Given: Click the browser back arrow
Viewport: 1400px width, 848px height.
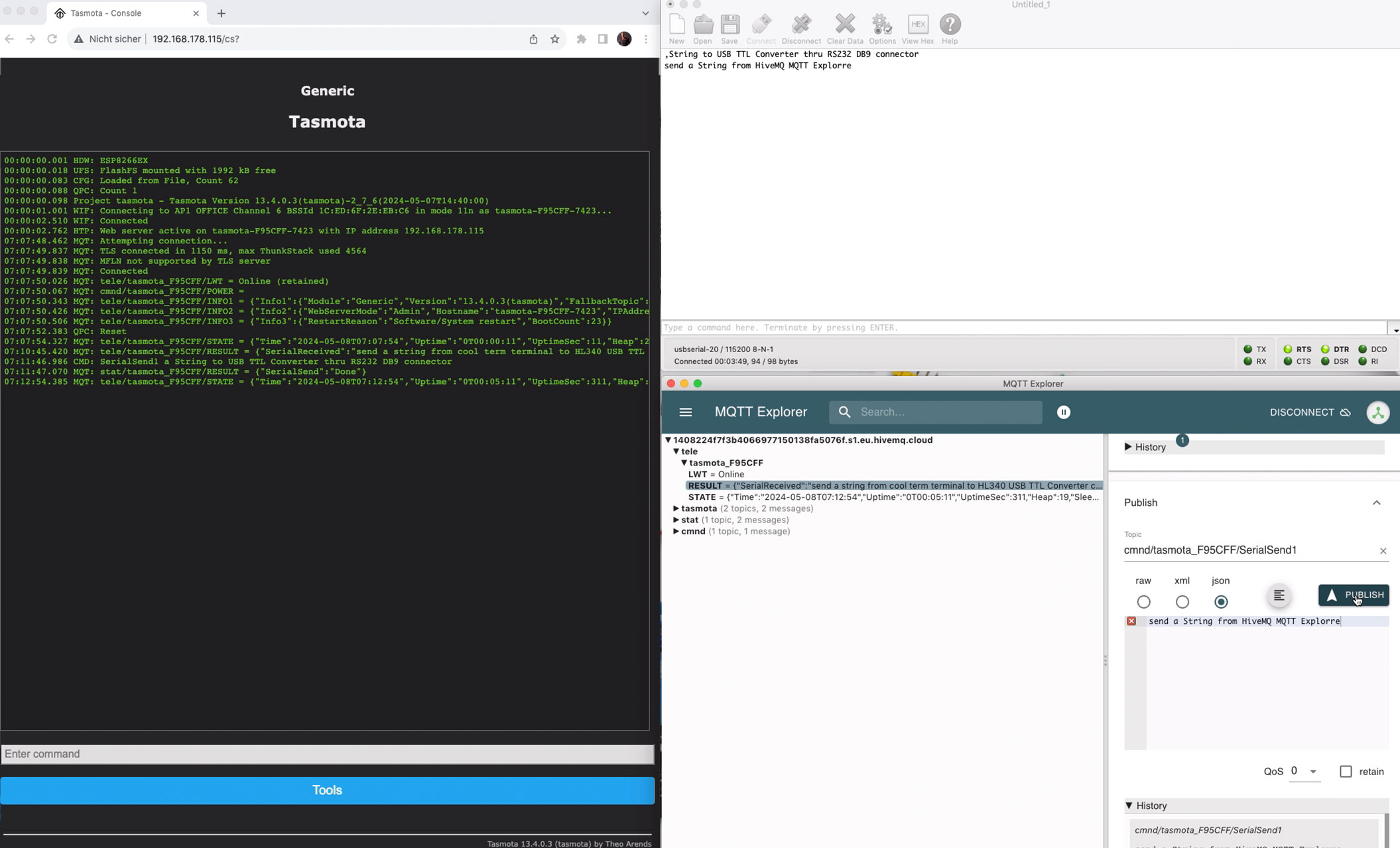Looking at the screenshot, I should 9,39.
